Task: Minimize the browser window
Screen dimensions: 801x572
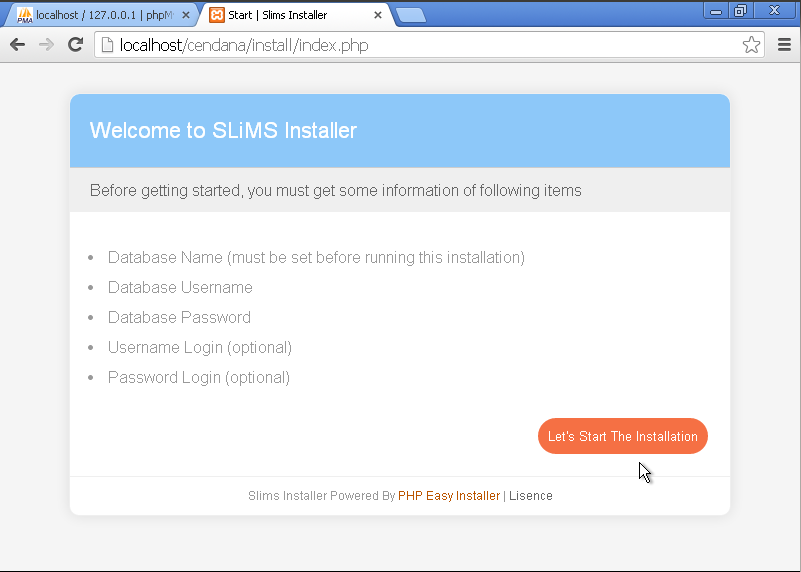Action: (715, 11)
